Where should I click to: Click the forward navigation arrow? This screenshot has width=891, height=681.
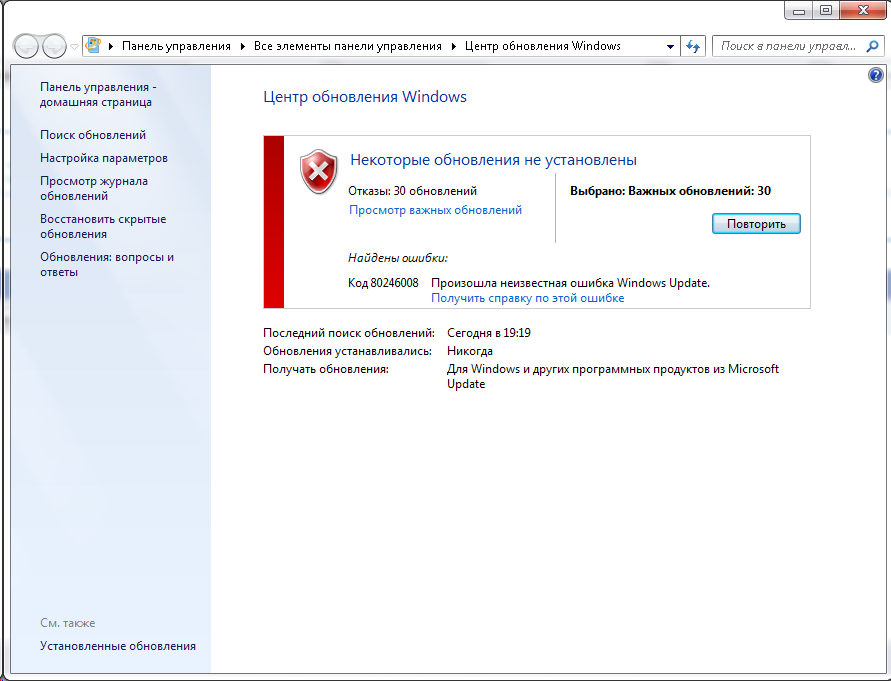coord(55,46)
